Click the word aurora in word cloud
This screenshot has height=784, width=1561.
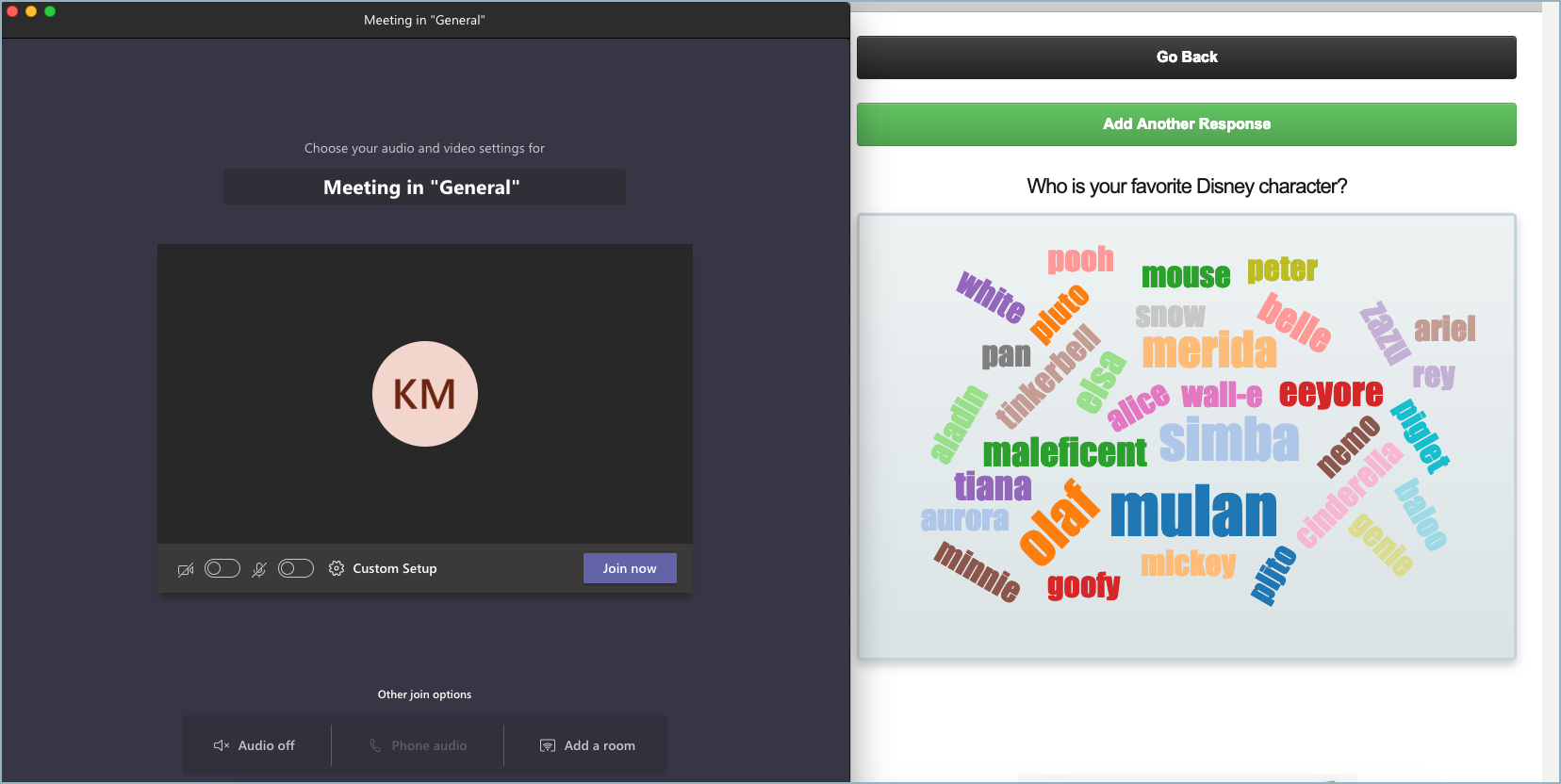pyautogui.click(x=964, y=519)
